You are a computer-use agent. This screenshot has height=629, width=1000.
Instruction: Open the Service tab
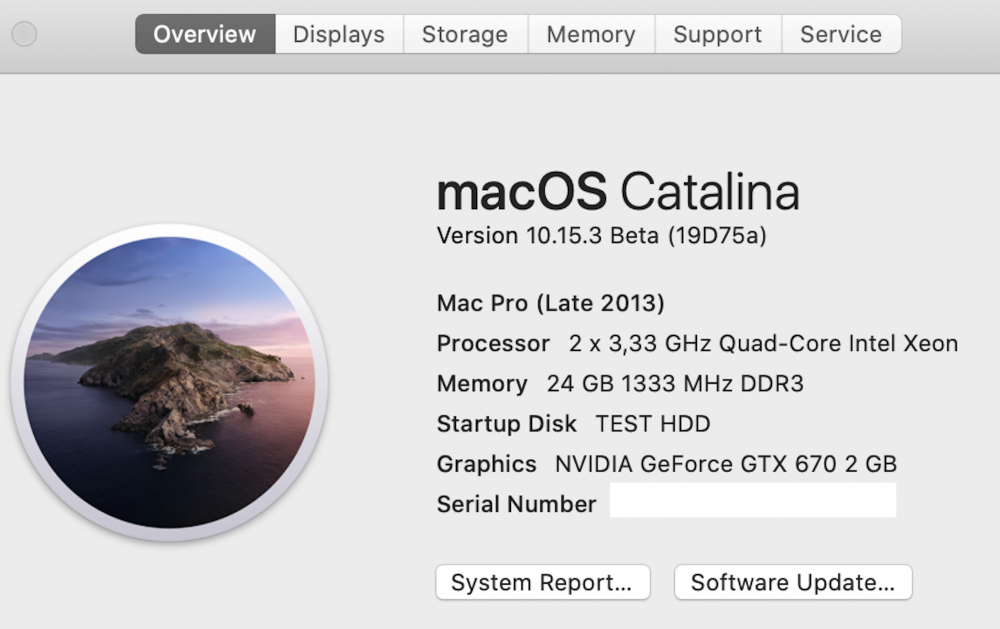click(x=841, y=34)
